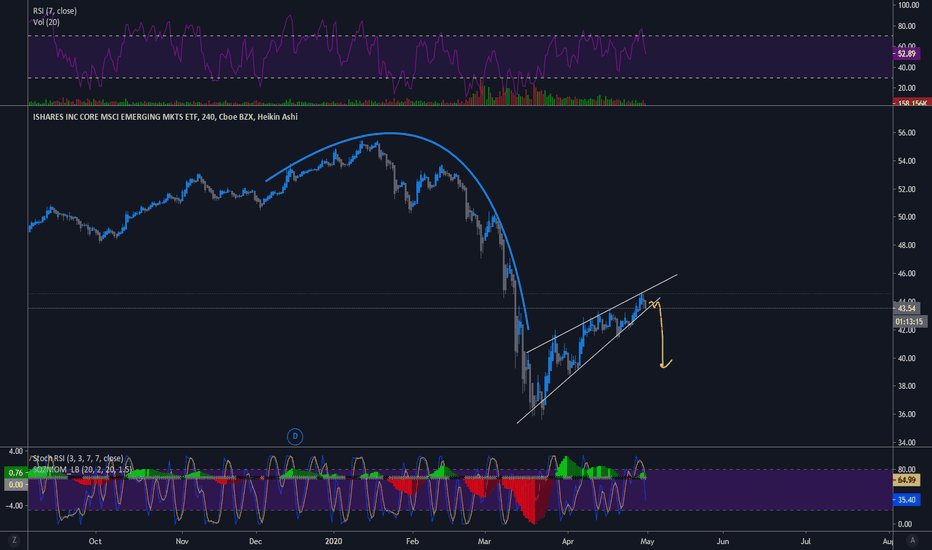
Task: Click the Apr label on time axis
Action: pos(568,541)
